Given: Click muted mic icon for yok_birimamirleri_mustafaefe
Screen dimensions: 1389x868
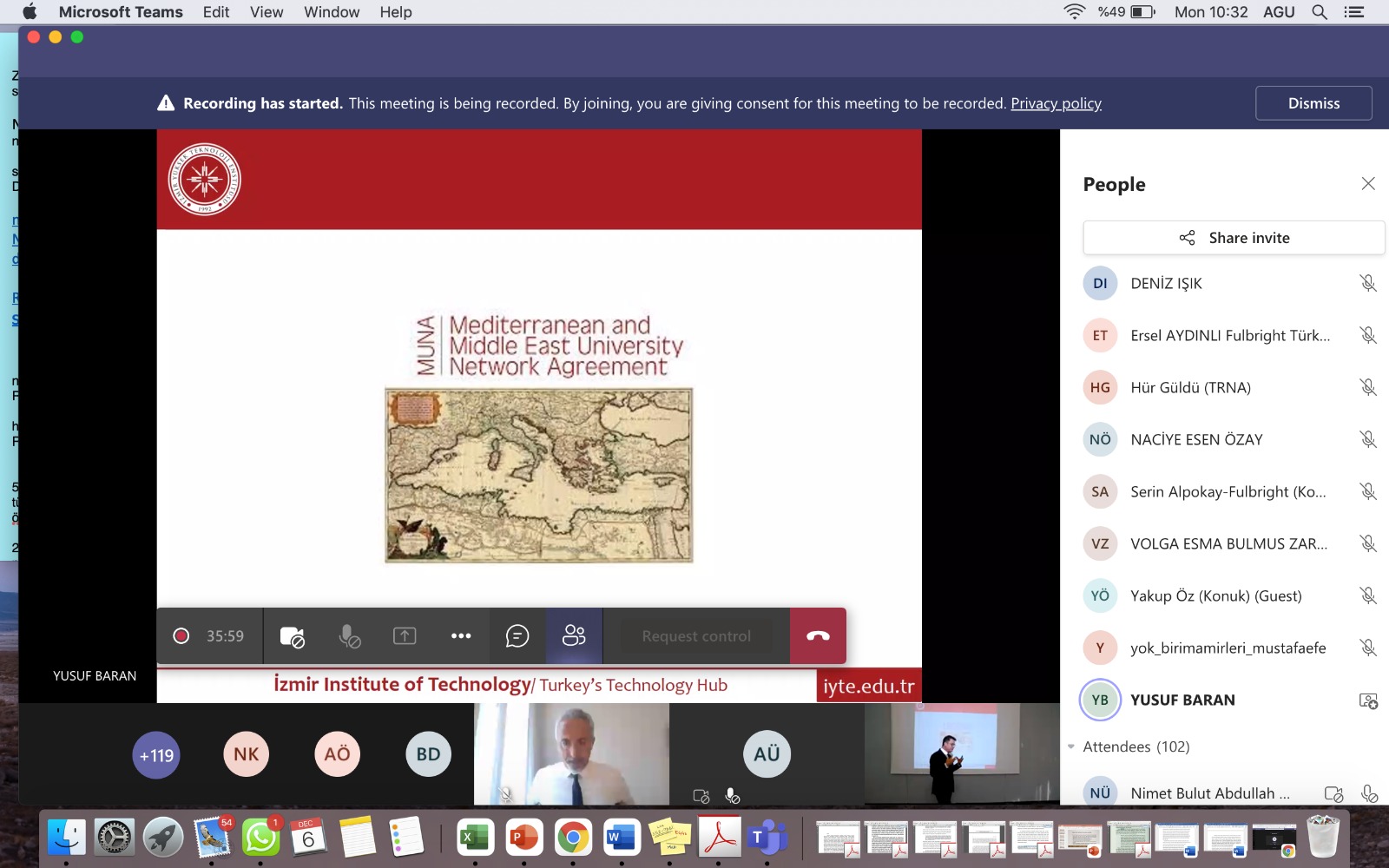Looking at the screenshot, I should (x=1368, y=648).
